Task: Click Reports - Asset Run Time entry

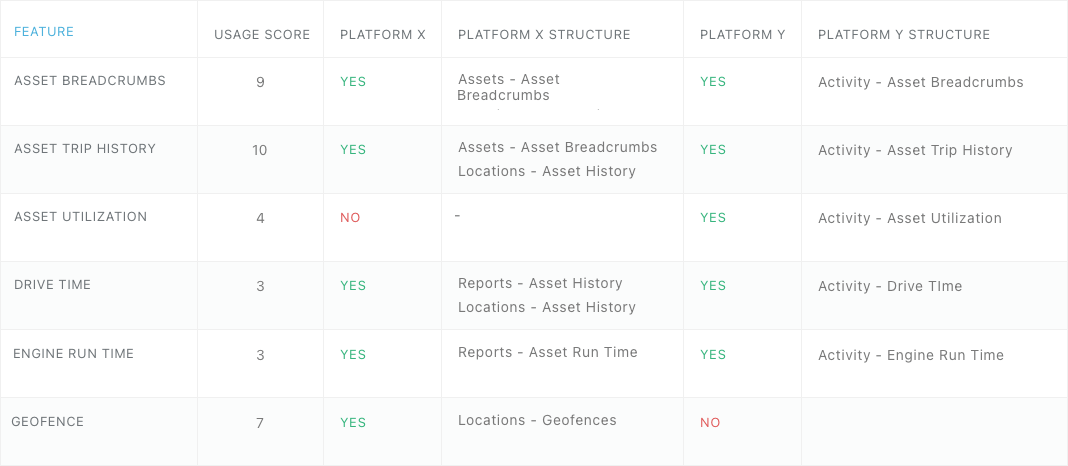Action: 548,352
